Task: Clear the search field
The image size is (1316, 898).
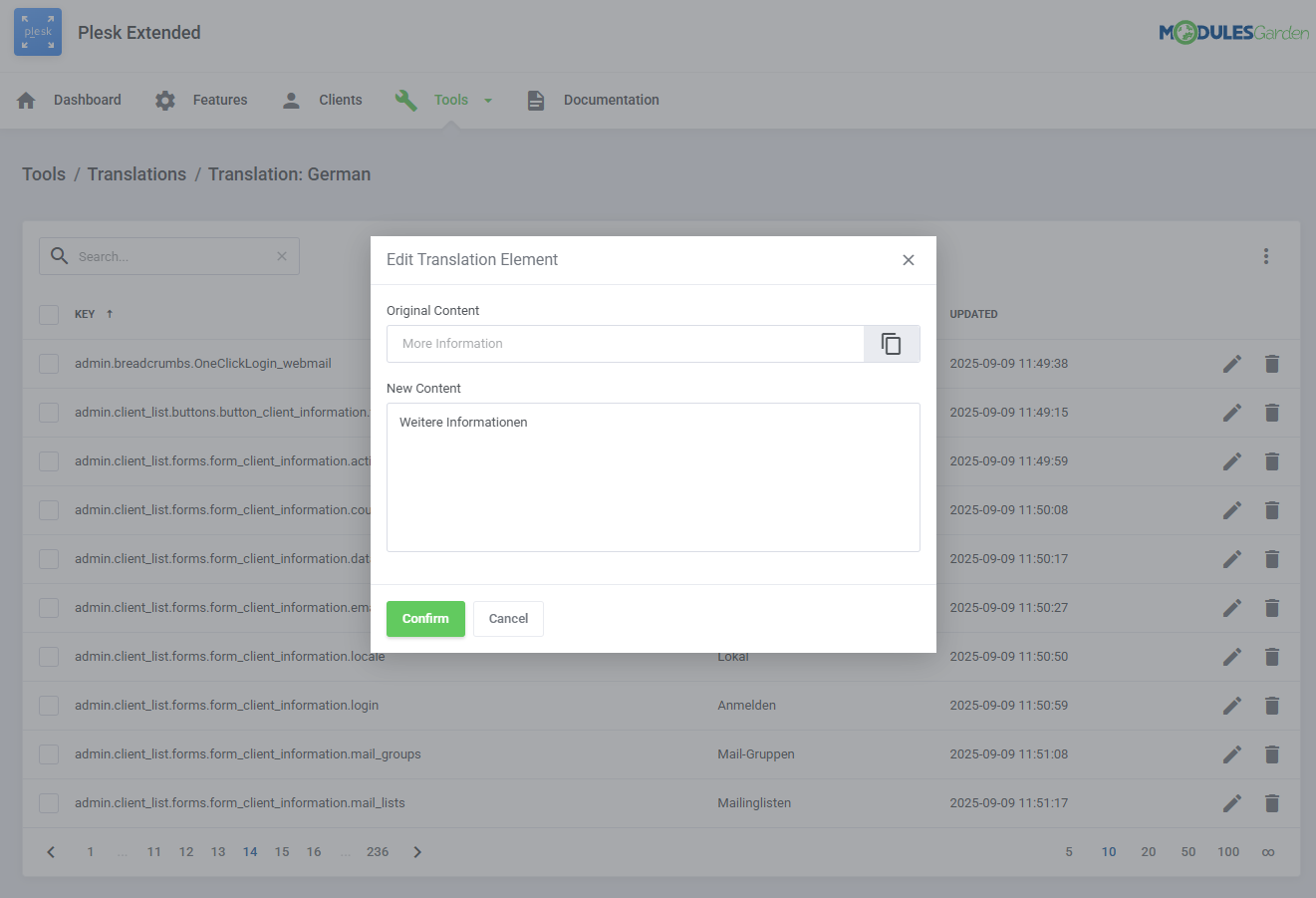Action: [281, 256]
